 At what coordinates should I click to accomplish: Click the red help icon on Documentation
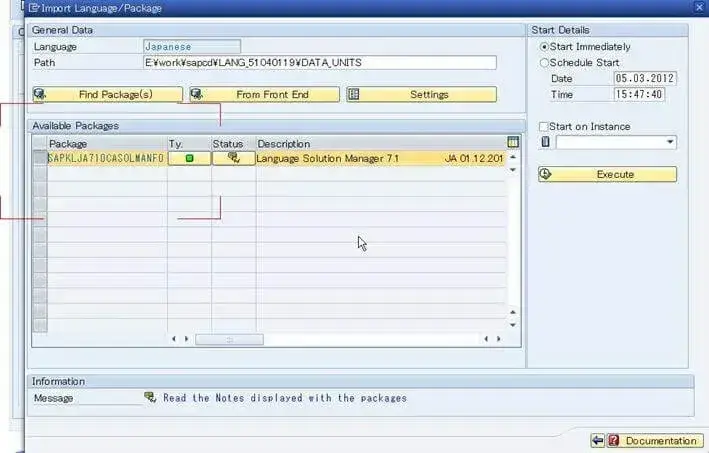click(x=614, y=440)
